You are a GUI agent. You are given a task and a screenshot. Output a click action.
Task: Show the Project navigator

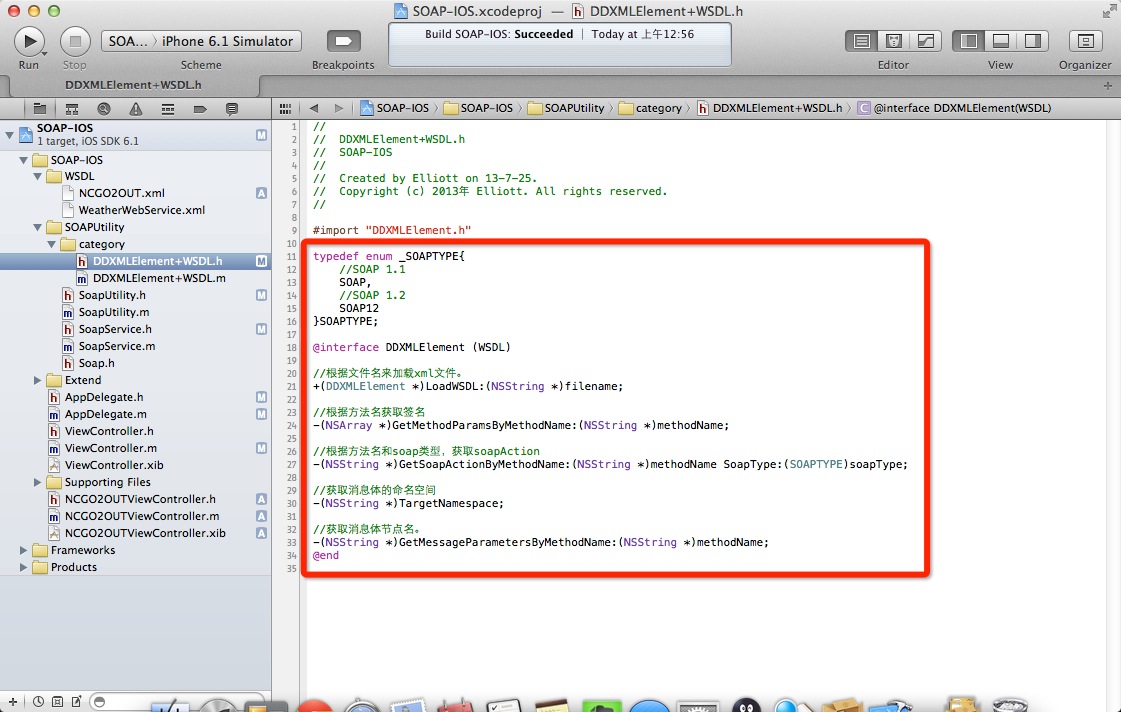point(39,109)
